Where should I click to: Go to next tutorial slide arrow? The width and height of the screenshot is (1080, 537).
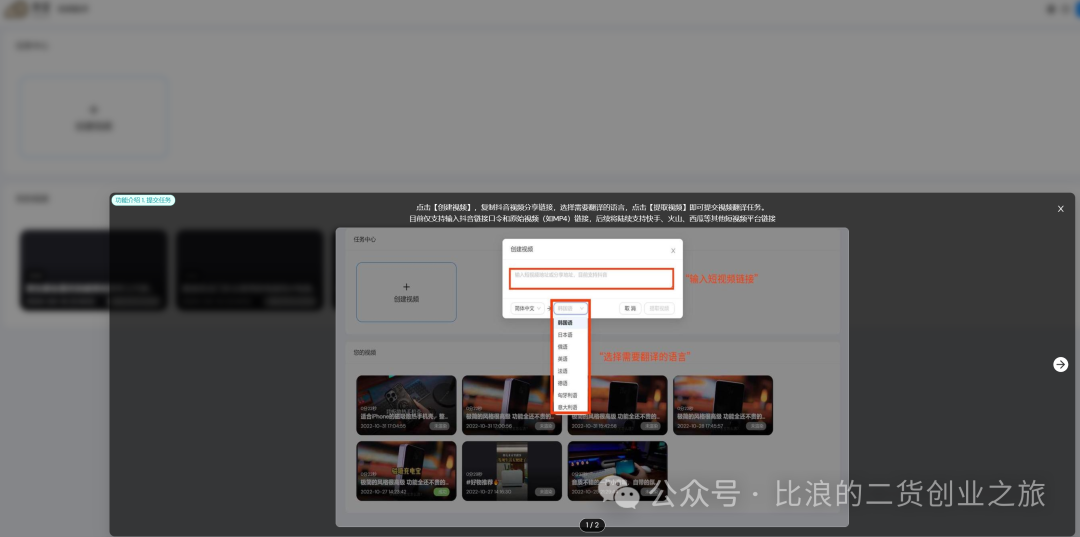pyautogui.click(x=1060, y=365)
